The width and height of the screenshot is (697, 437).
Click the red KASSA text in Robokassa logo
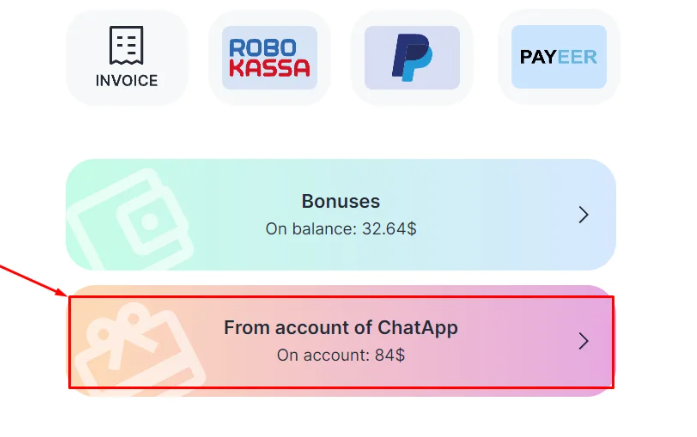tap(270, 69)
